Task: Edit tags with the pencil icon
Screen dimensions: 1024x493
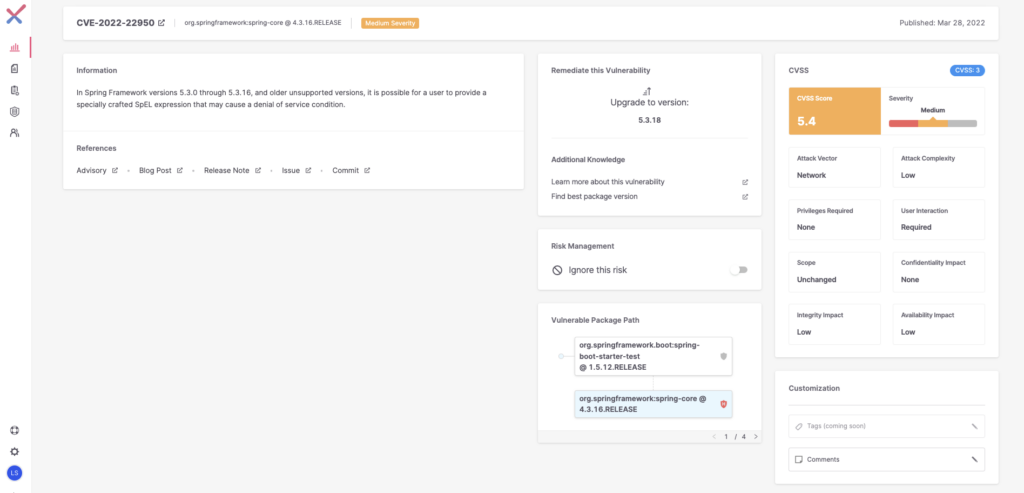Action: [974, 426]
